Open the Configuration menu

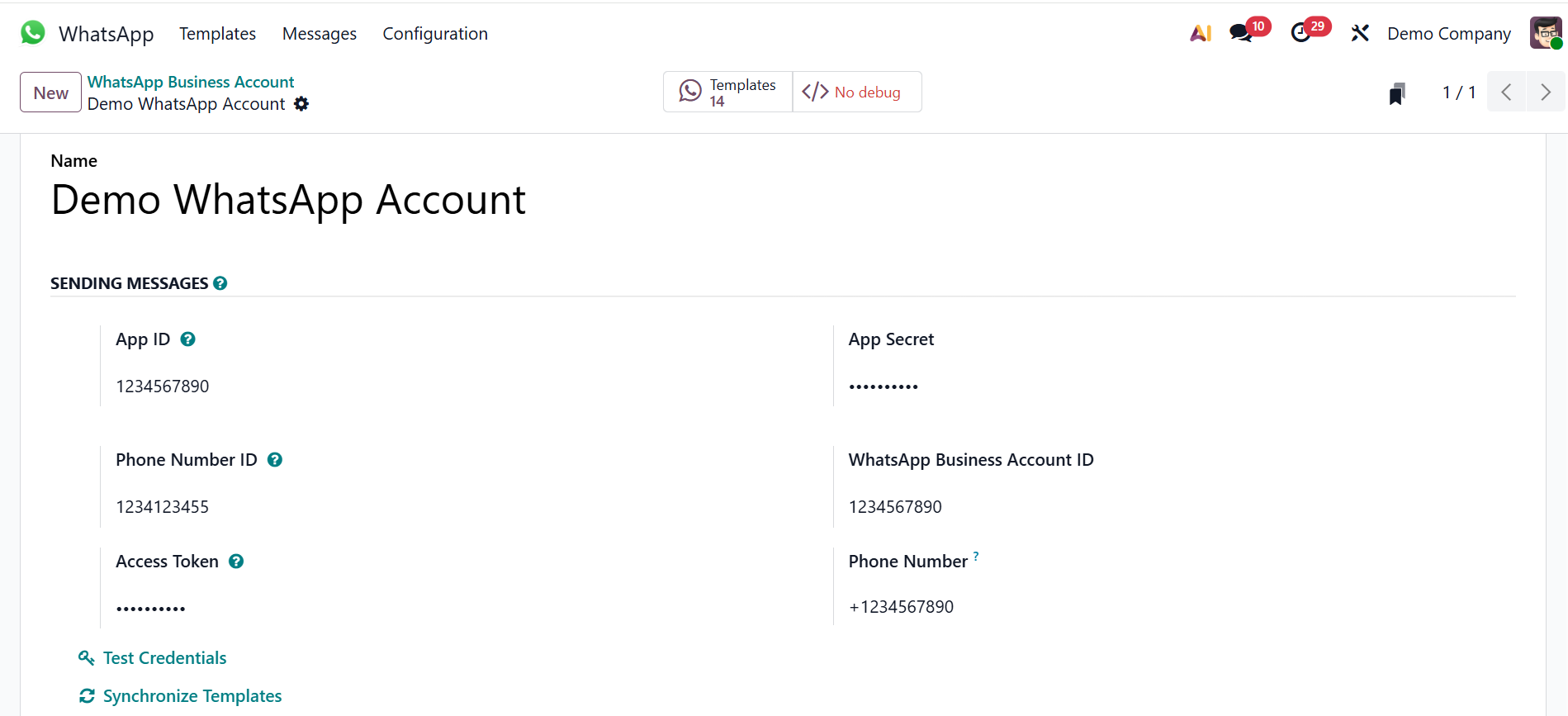435,34
